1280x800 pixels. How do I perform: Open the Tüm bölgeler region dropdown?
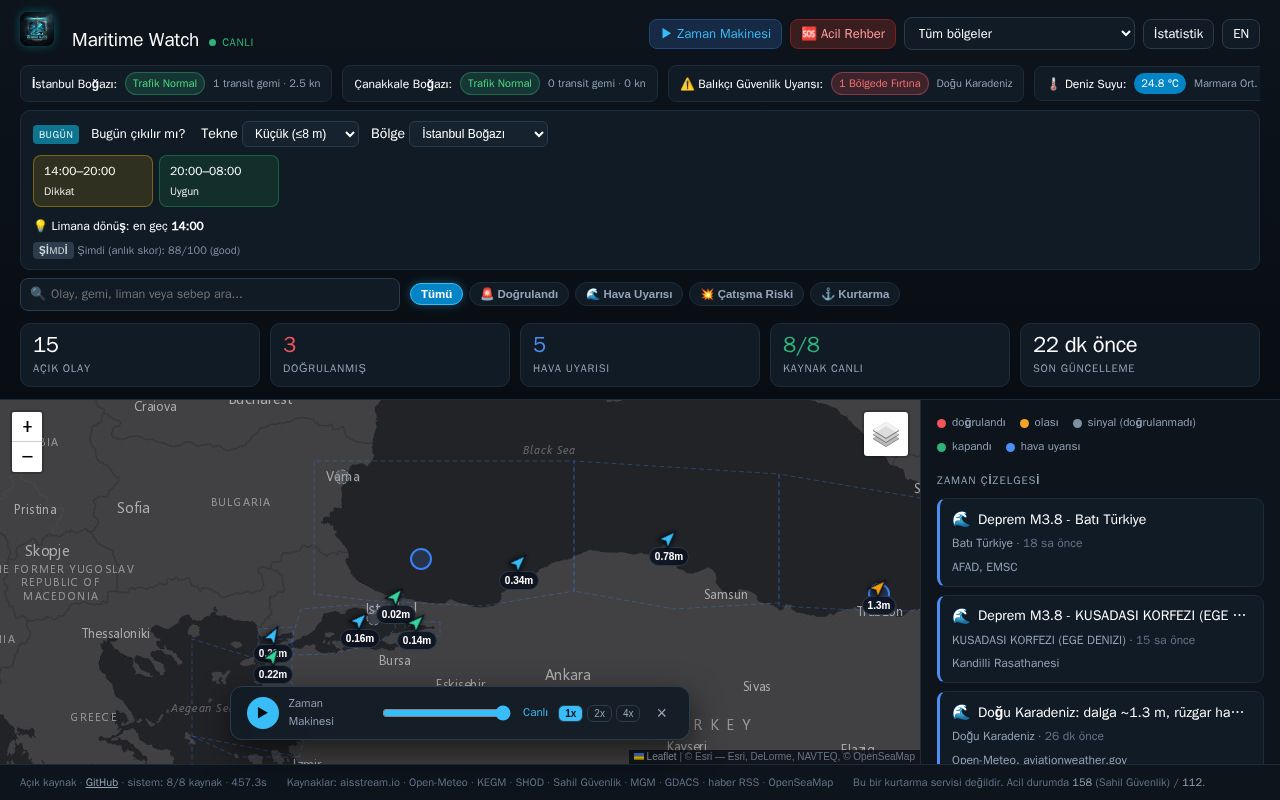point(1019,33)
